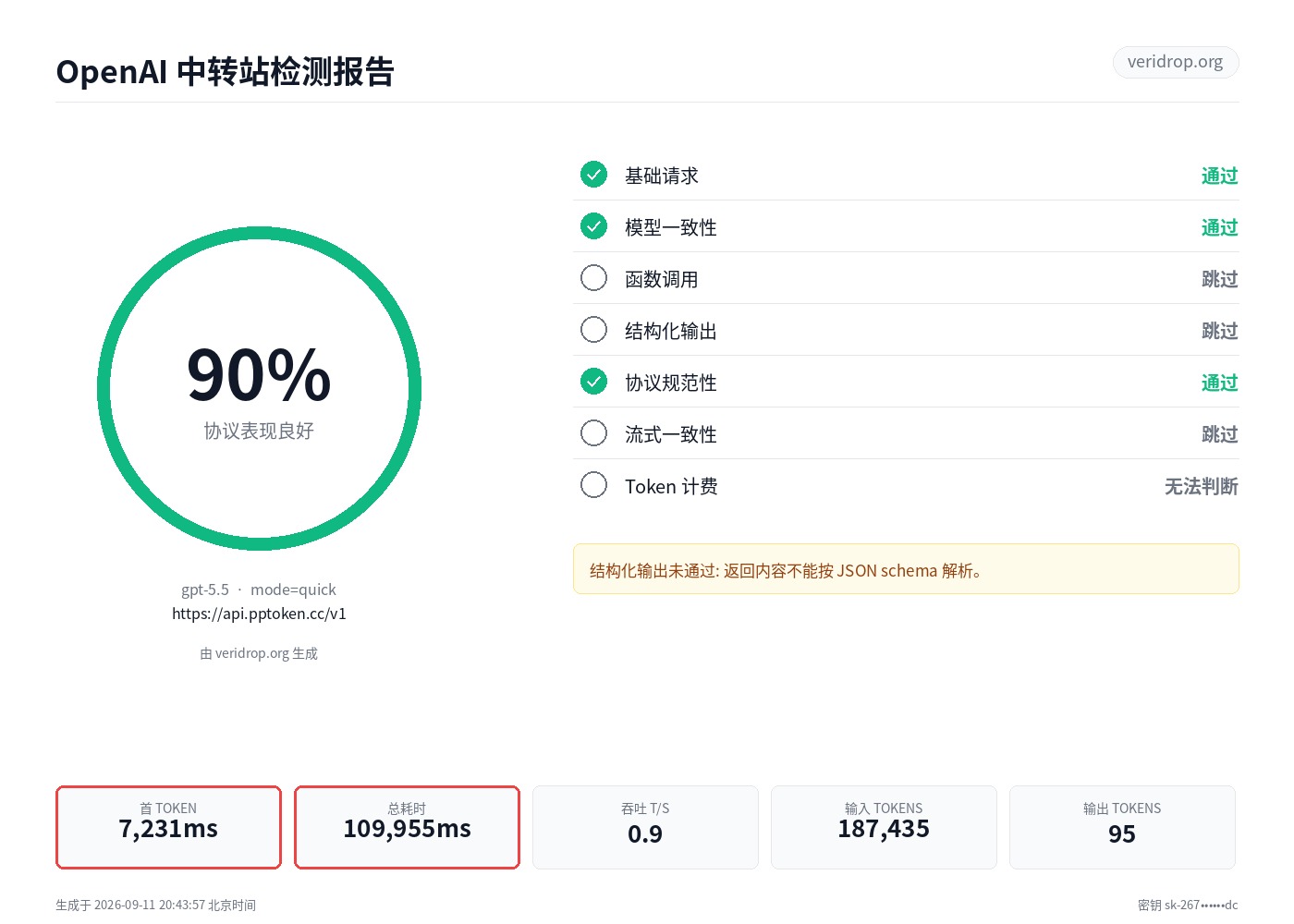Click the green check icon beside 模型一致性
The image size is (1294, 924).
click(593, 225)
